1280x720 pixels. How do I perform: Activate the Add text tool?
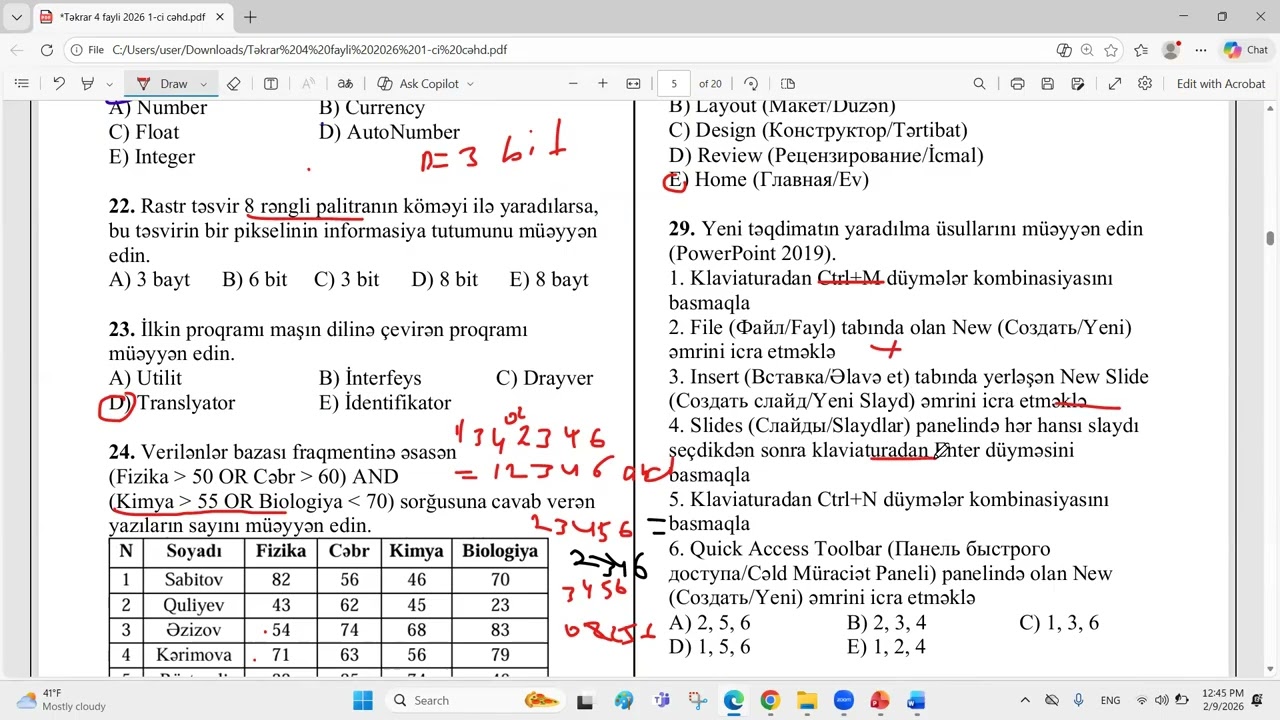point(271,84)
